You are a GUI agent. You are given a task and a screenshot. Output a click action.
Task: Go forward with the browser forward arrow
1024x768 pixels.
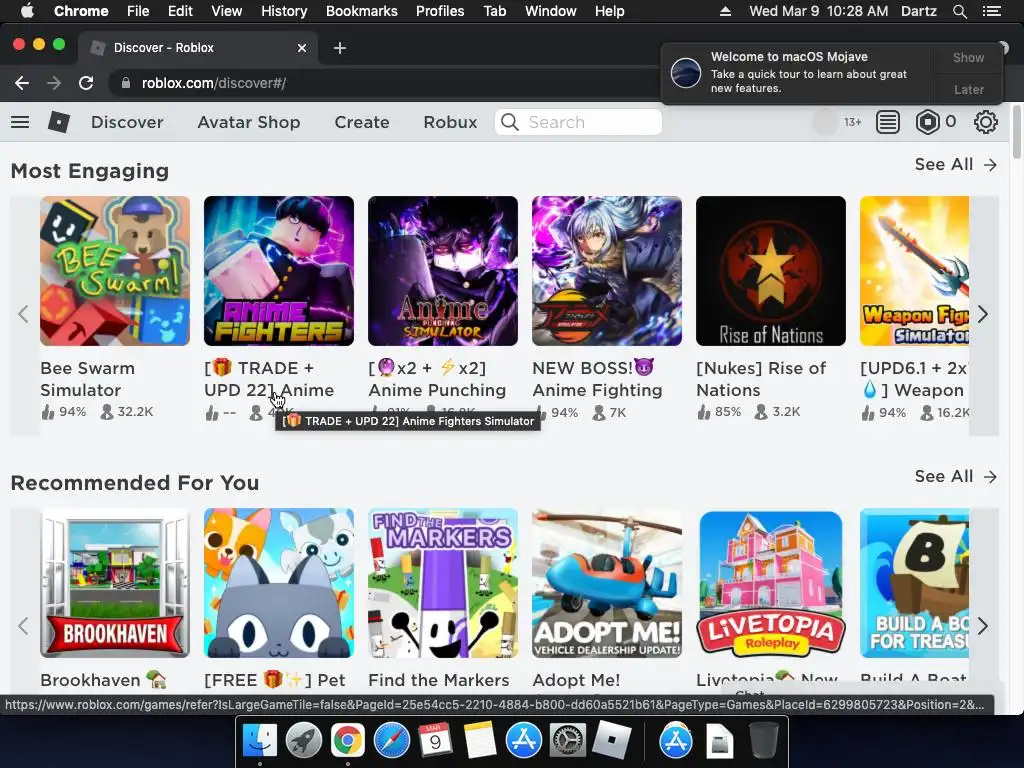pos(54,83)
